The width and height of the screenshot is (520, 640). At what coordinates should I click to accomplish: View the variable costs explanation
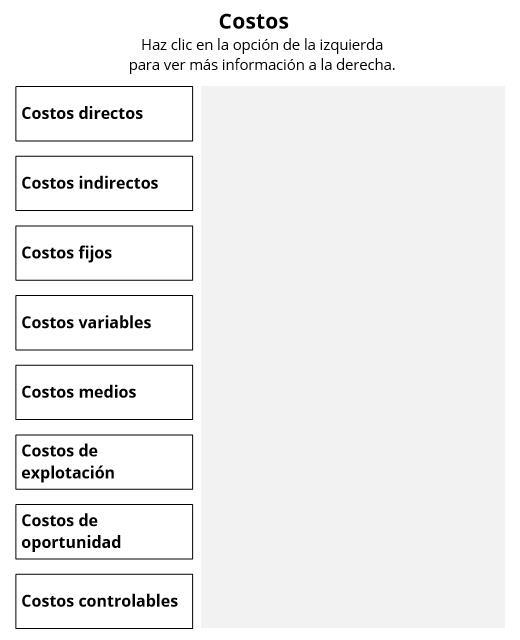pos(104,323)
